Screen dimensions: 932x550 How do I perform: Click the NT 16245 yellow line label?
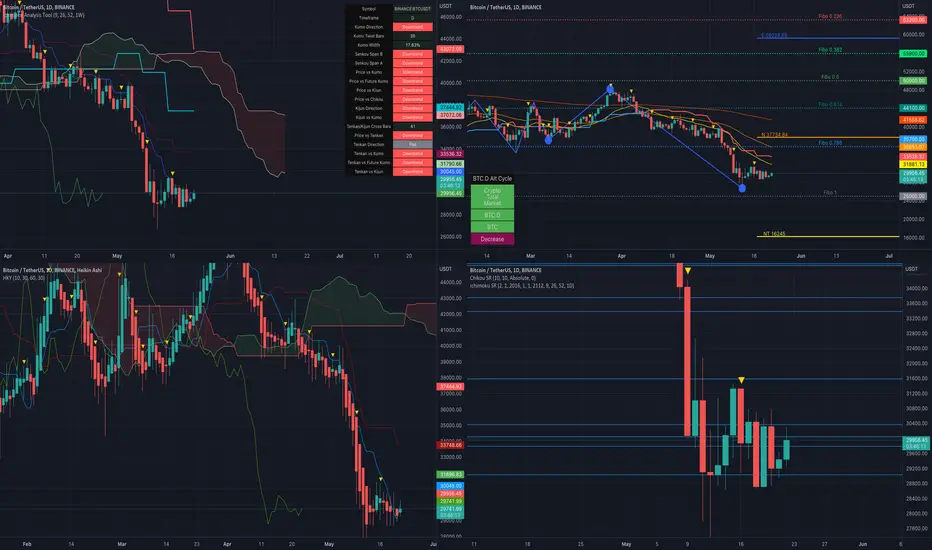[x=774, y=234]
